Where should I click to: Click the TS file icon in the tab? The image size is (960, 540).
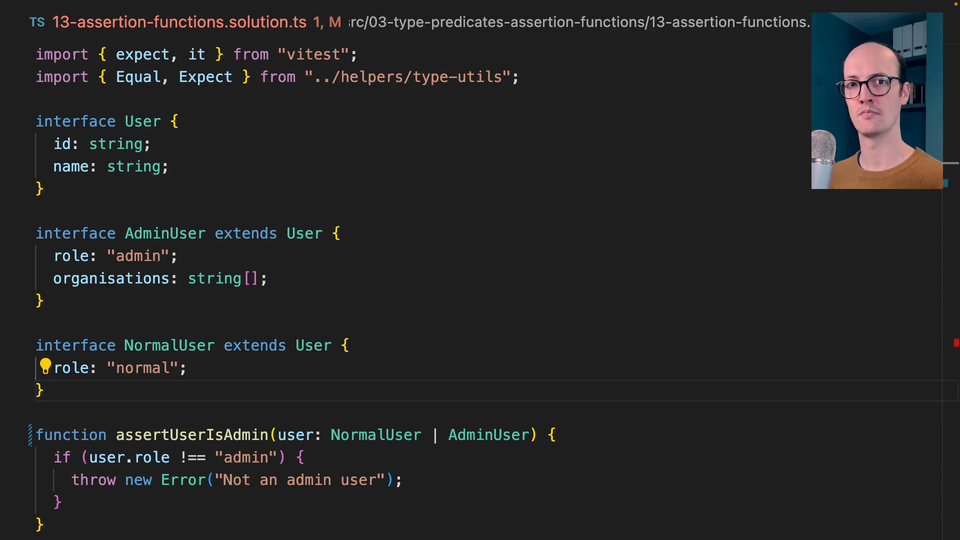coord(36,22)
